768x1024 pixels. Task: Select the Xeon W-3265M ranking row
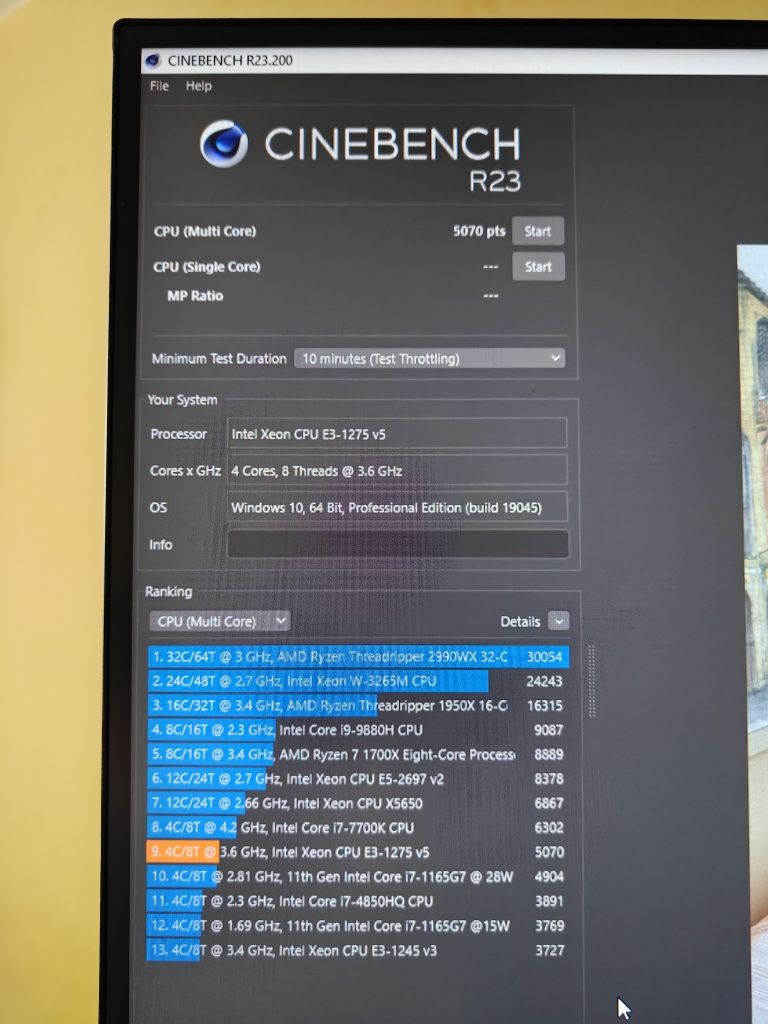point(357,681)
